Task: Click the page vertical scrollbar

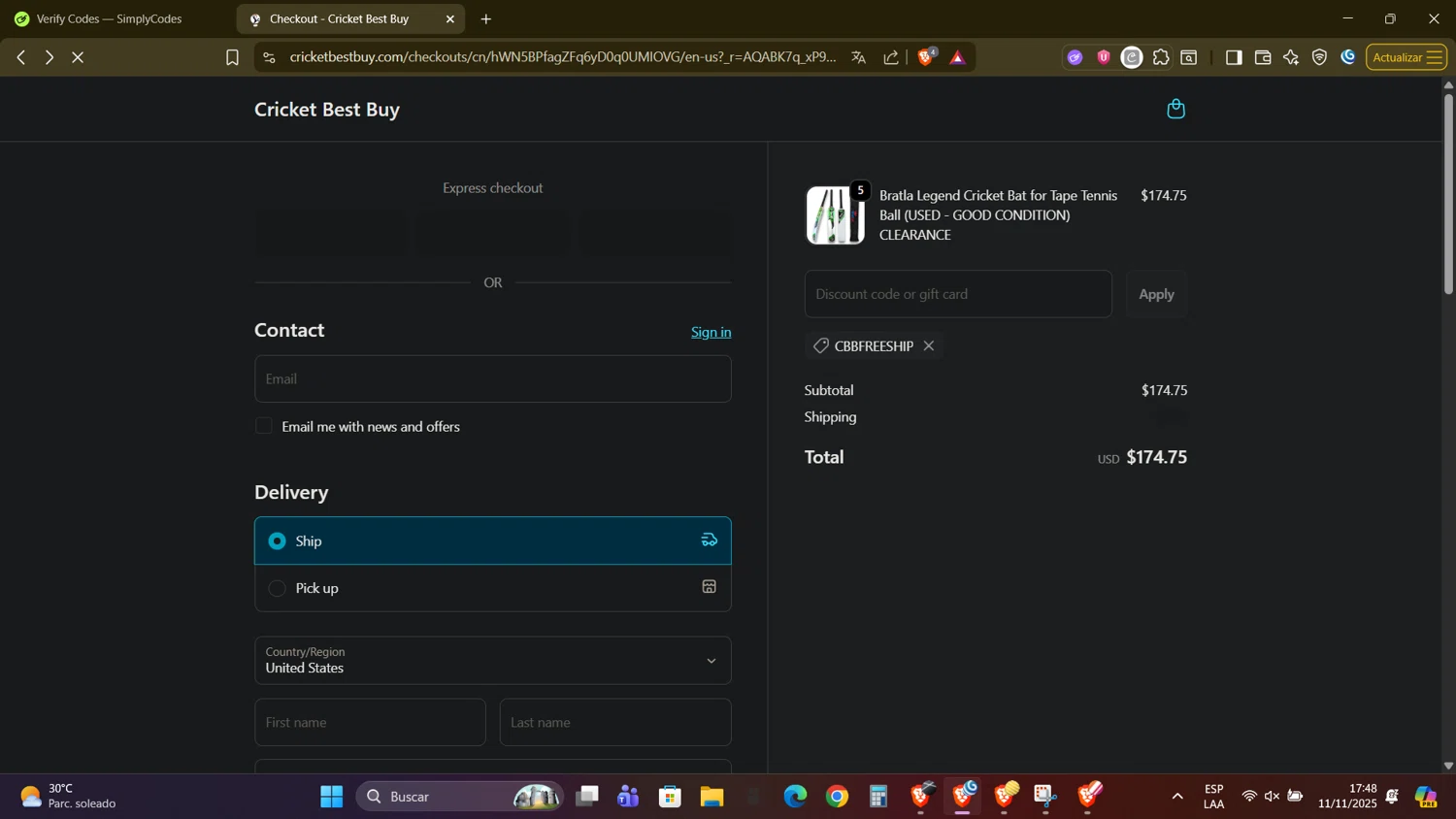Action: click(x=1448, y=194)
